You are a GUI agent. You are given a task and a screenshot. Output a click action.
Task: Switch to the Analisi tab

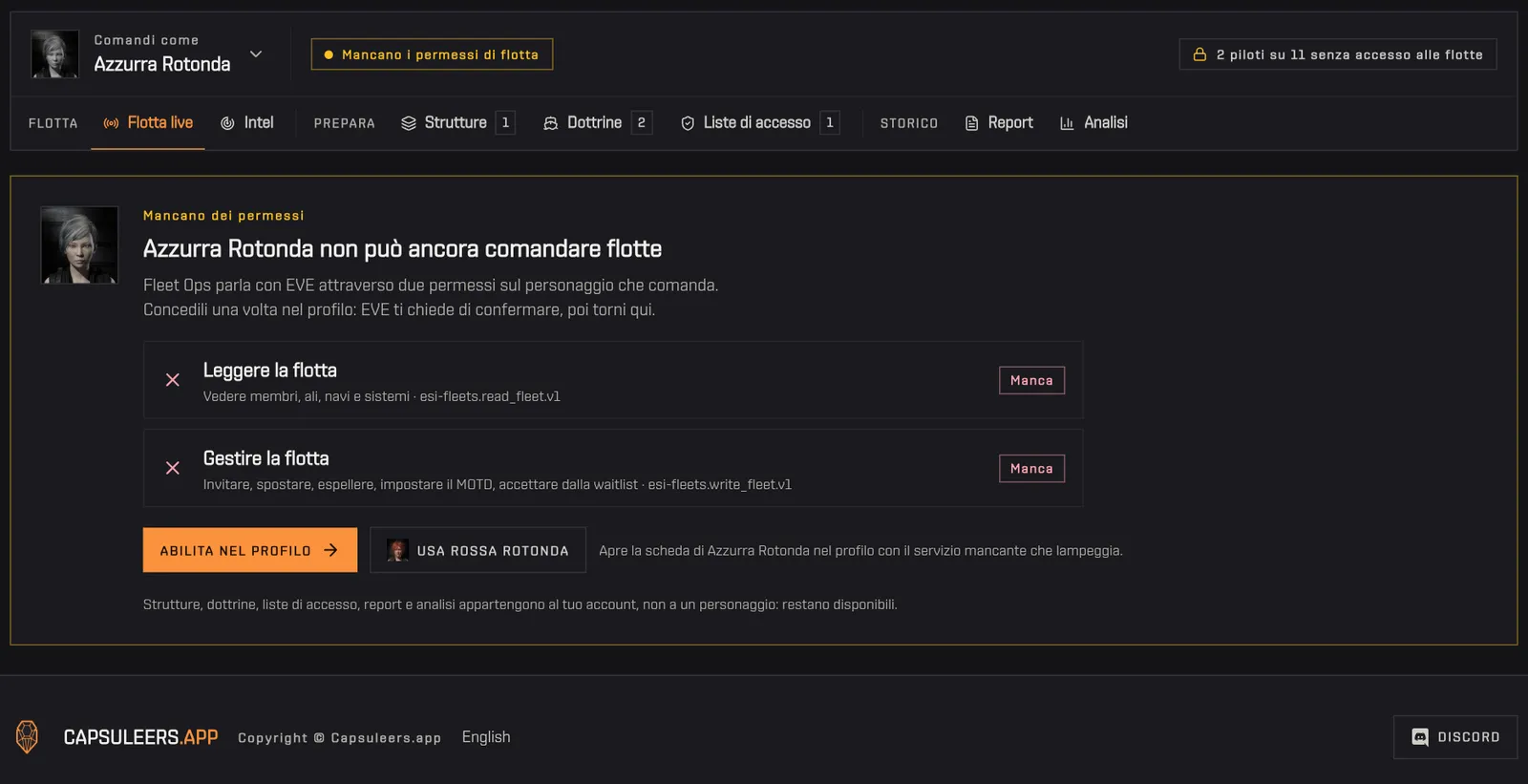[1093, 123]
